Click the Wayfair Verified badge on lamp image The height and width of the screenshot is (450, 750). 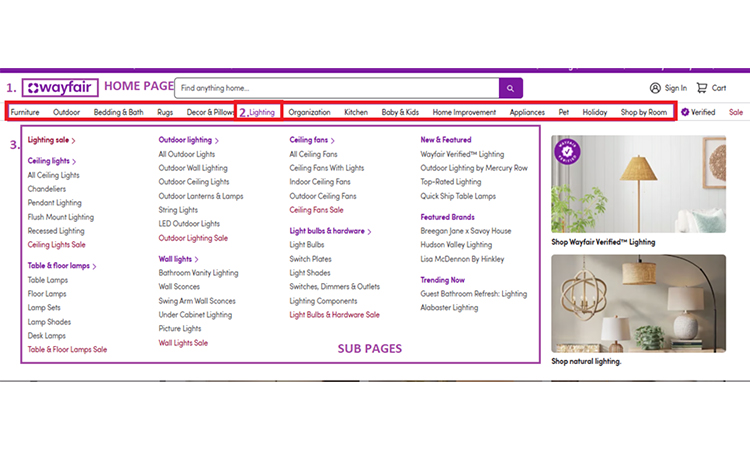pyautogui.click(x=567, y=152)
